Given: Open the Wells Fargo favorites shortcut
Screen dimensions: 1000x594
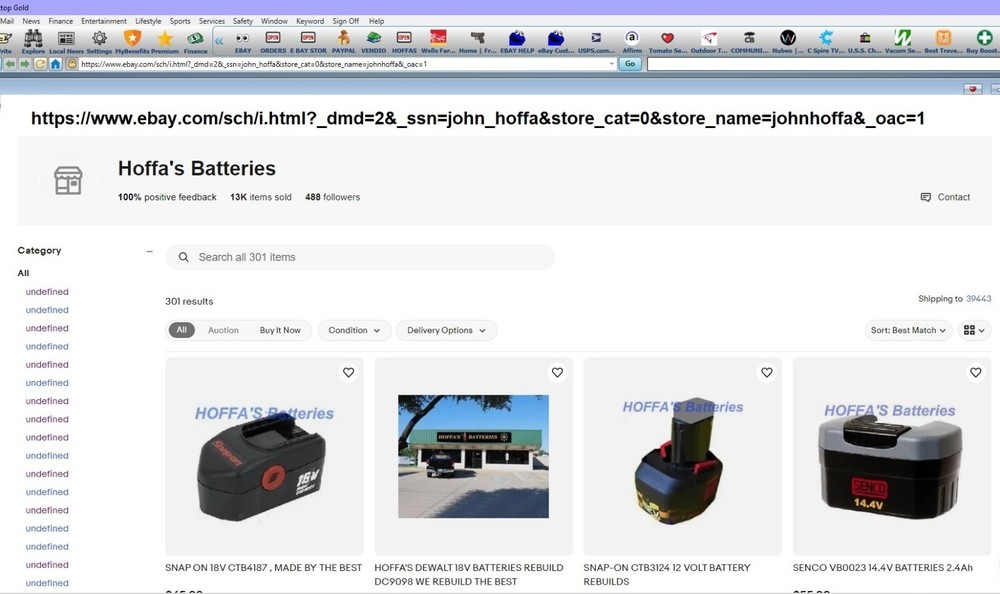Looking at the screenshot, I should click(x=438, y=41).
